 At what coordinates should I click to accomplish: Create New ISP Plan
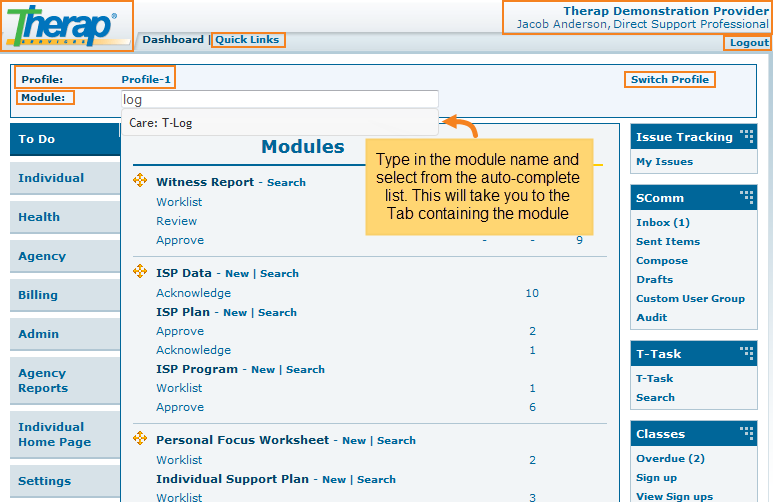(235, 313)
